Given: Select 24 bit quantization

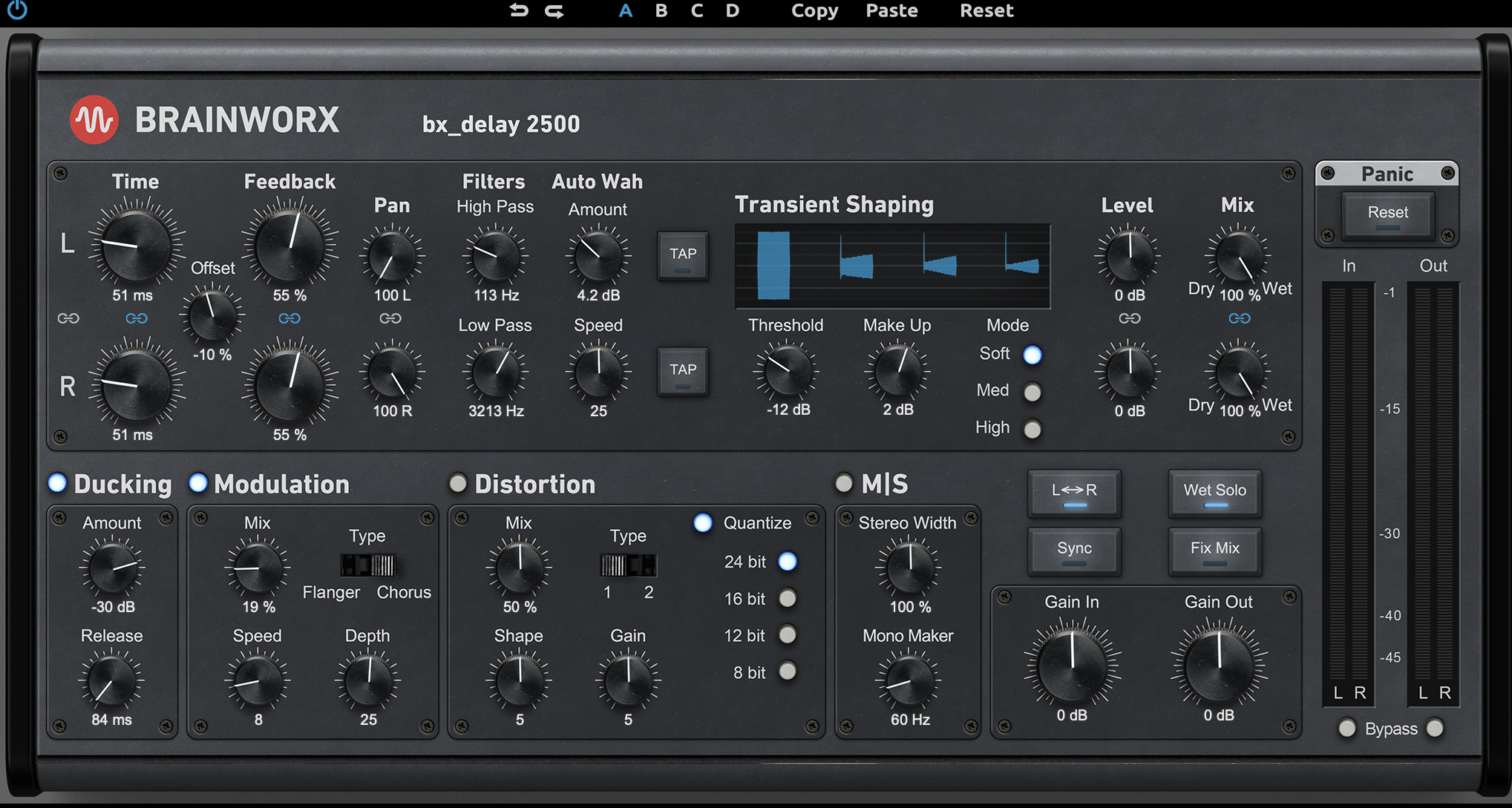Looking at the screenshot, I should pos(788,562).
